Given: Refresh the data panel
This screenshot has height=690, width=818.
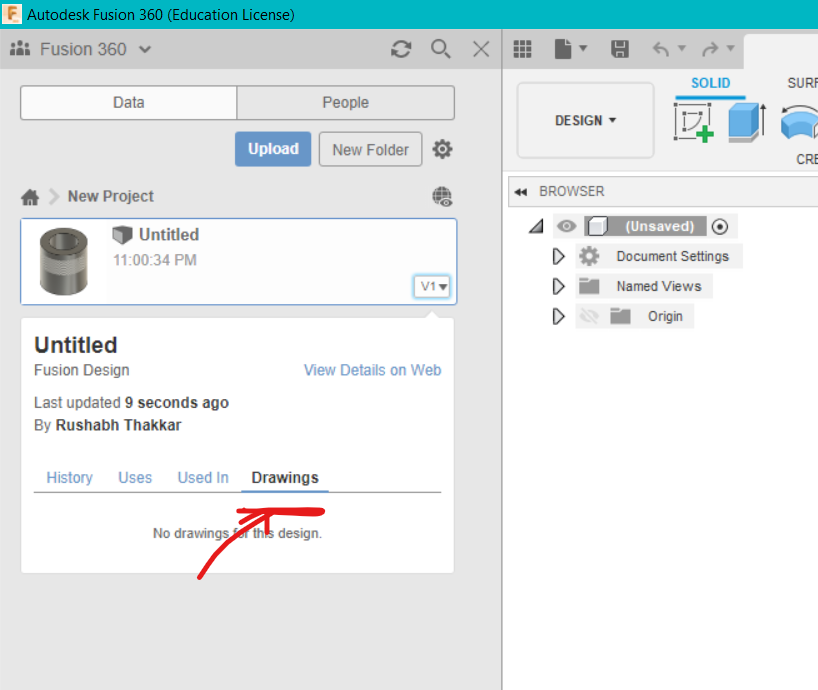Looking at the screenshot, I should [401, 49].
